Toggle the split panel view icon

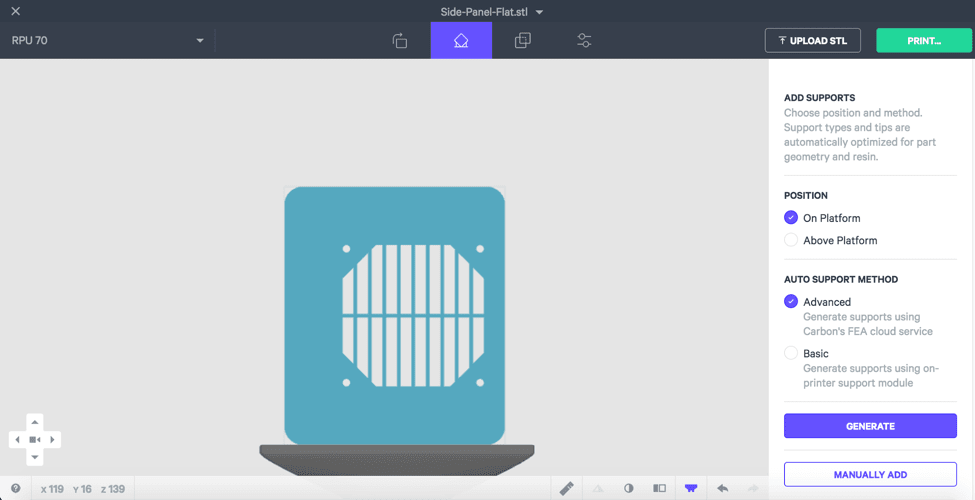(x=660, y=489)
